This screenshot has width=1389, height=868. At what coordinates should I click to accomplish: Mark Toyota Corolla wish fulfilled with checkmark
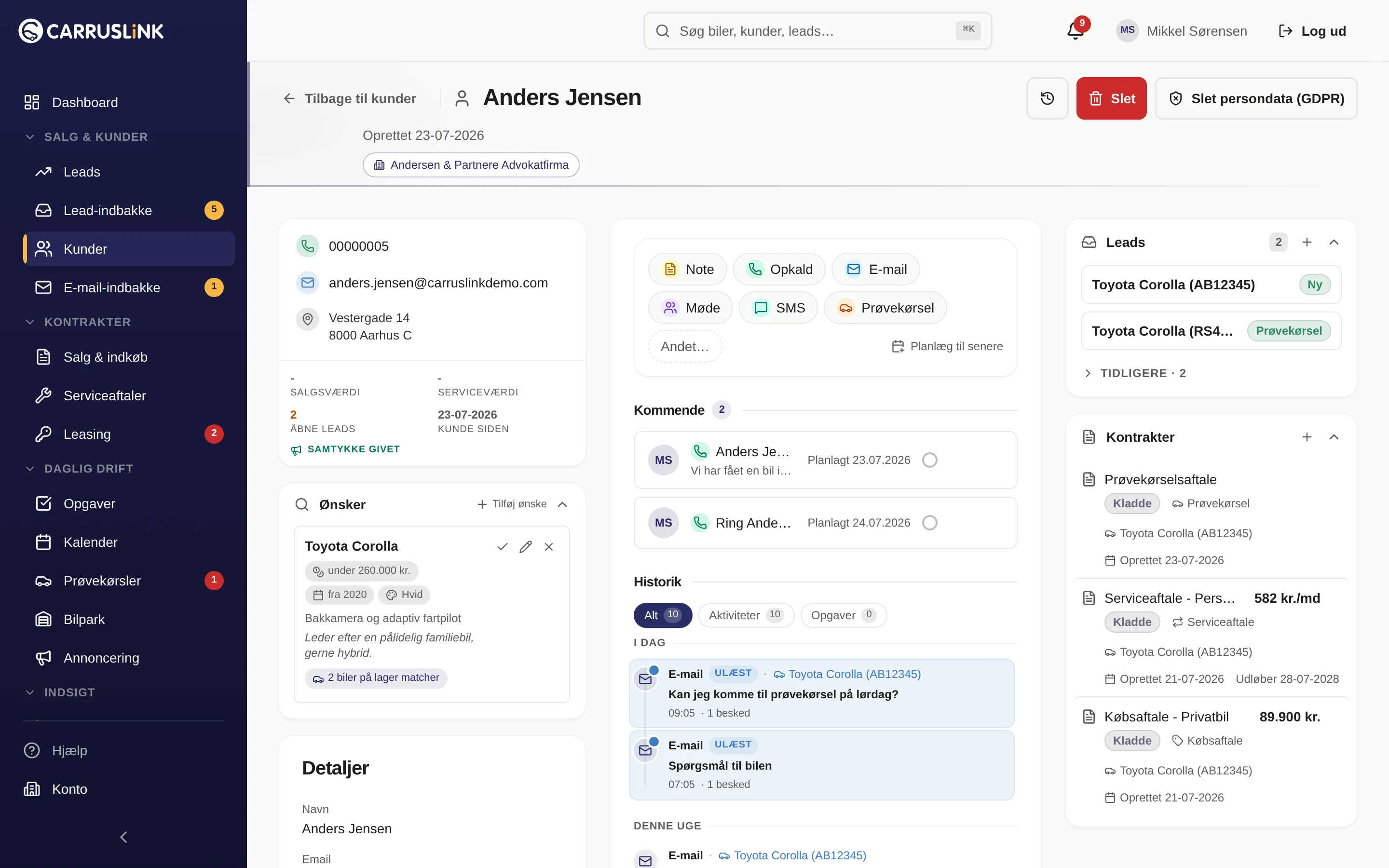[502, 546]
